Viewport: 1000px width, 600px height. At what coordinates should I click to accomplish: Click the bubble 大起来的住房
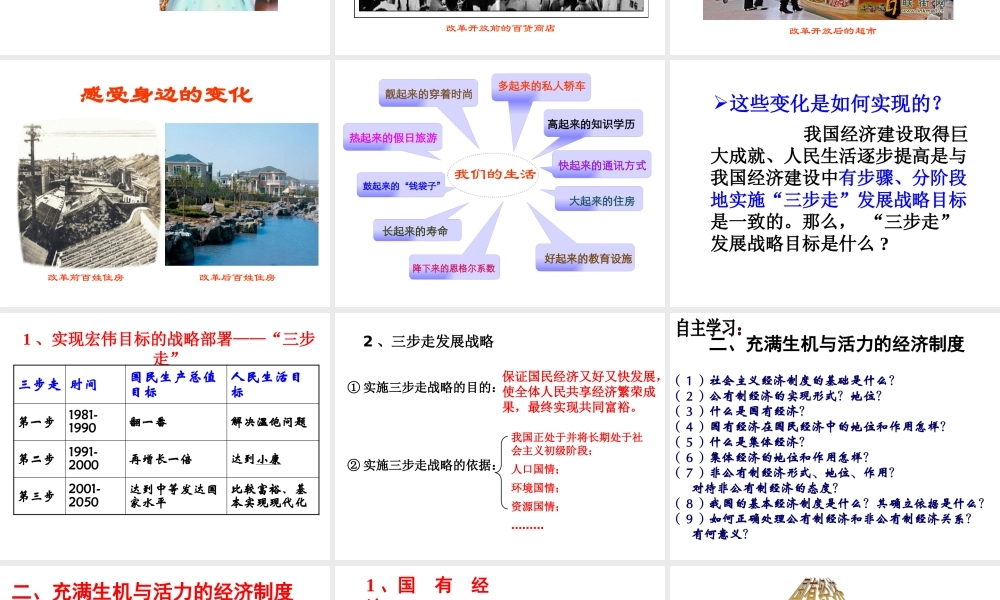tap(600, 200)
